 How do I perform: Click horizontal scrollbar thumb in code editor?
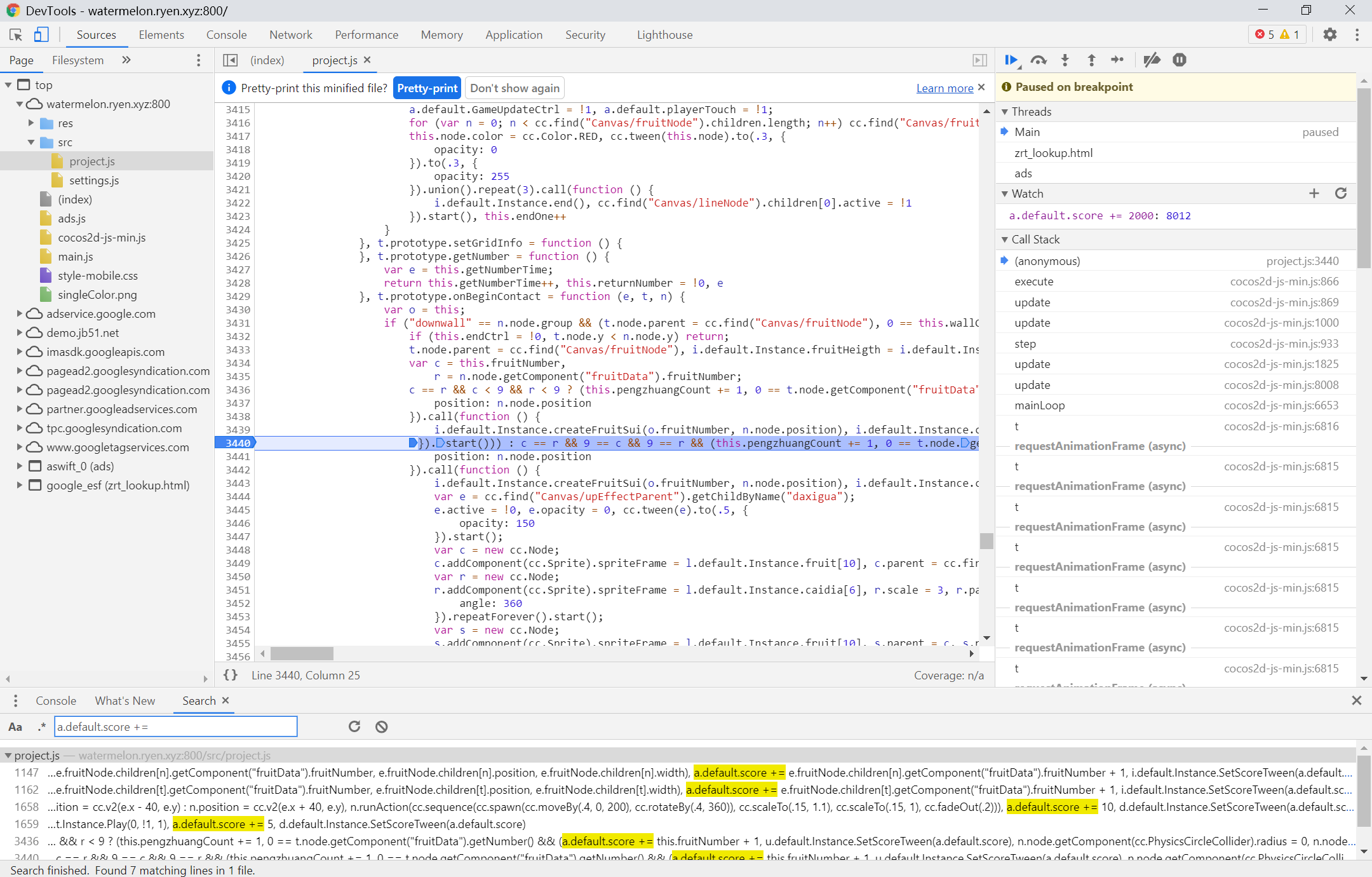[302, 653]
